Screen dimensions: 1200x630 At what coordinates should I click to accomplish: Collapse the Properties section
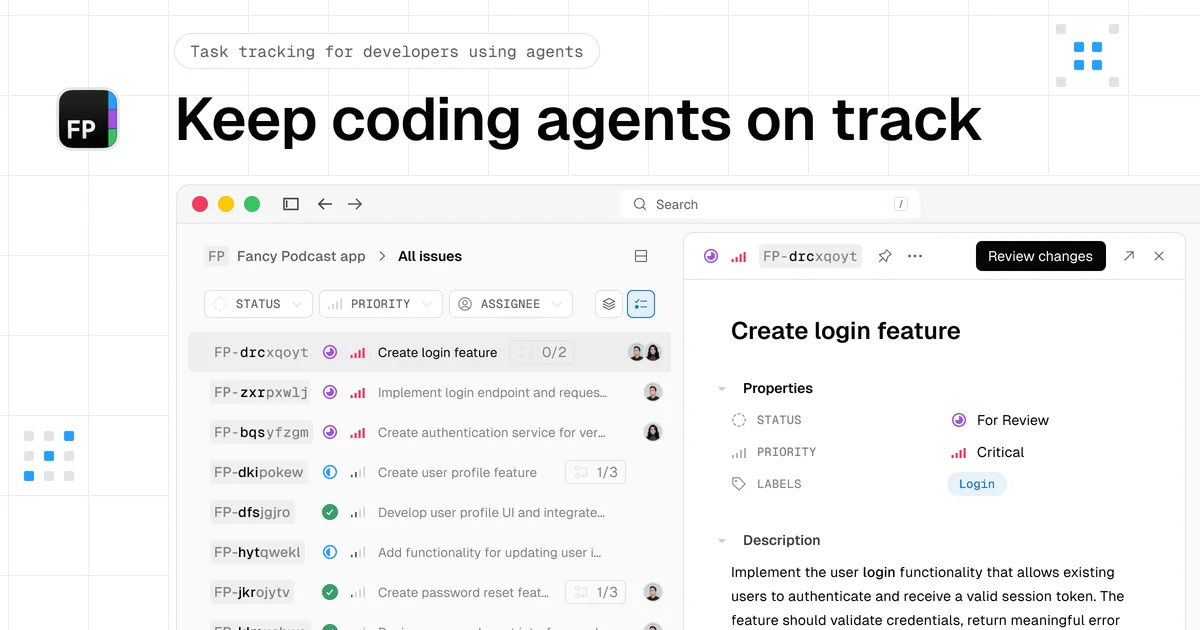pyautogui.click(x=722, y=388)
